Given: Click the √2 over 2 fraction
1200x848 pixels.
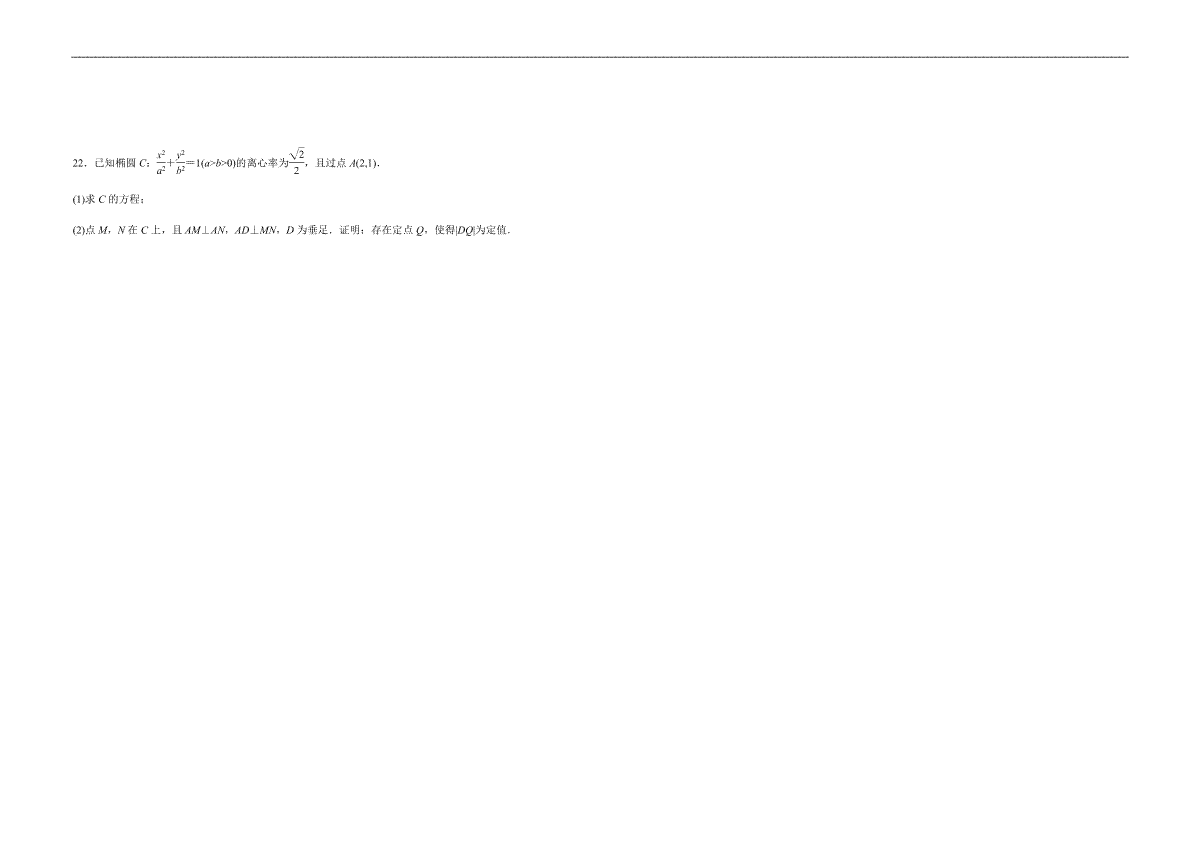Looking at the screenshot, I should point(297,160).
